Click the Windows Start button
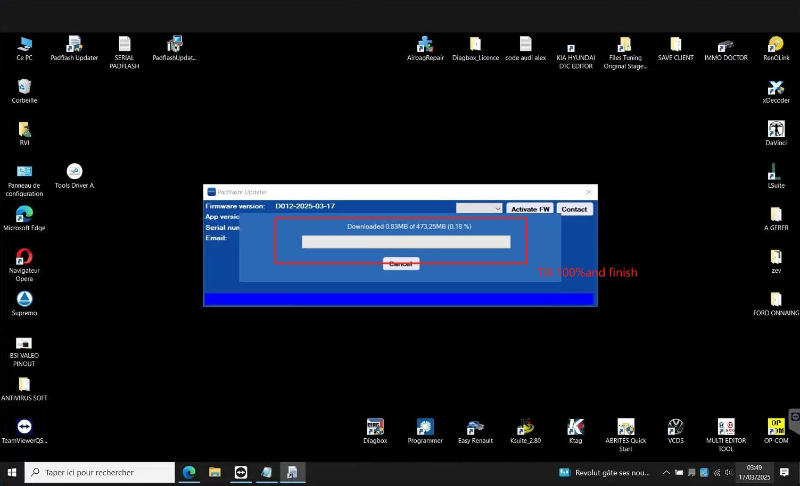The height and width of the screenshot is (486, 800). coord(13,472)
